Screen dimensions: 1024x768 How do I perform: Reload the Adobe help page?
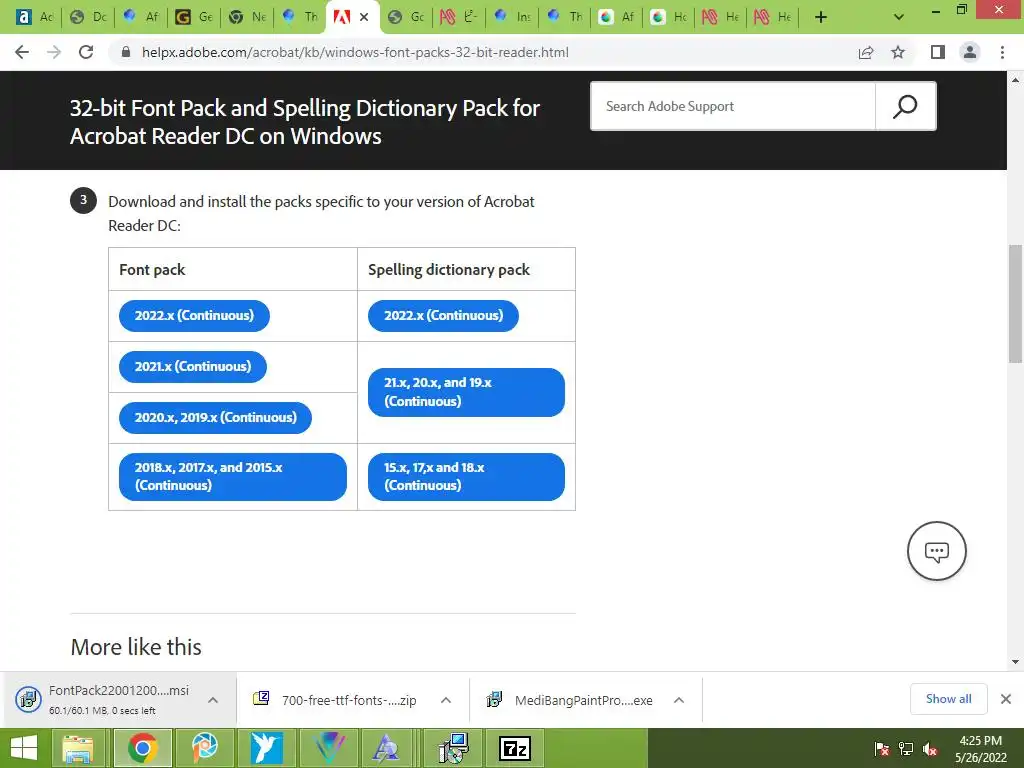tap(86, 52)
